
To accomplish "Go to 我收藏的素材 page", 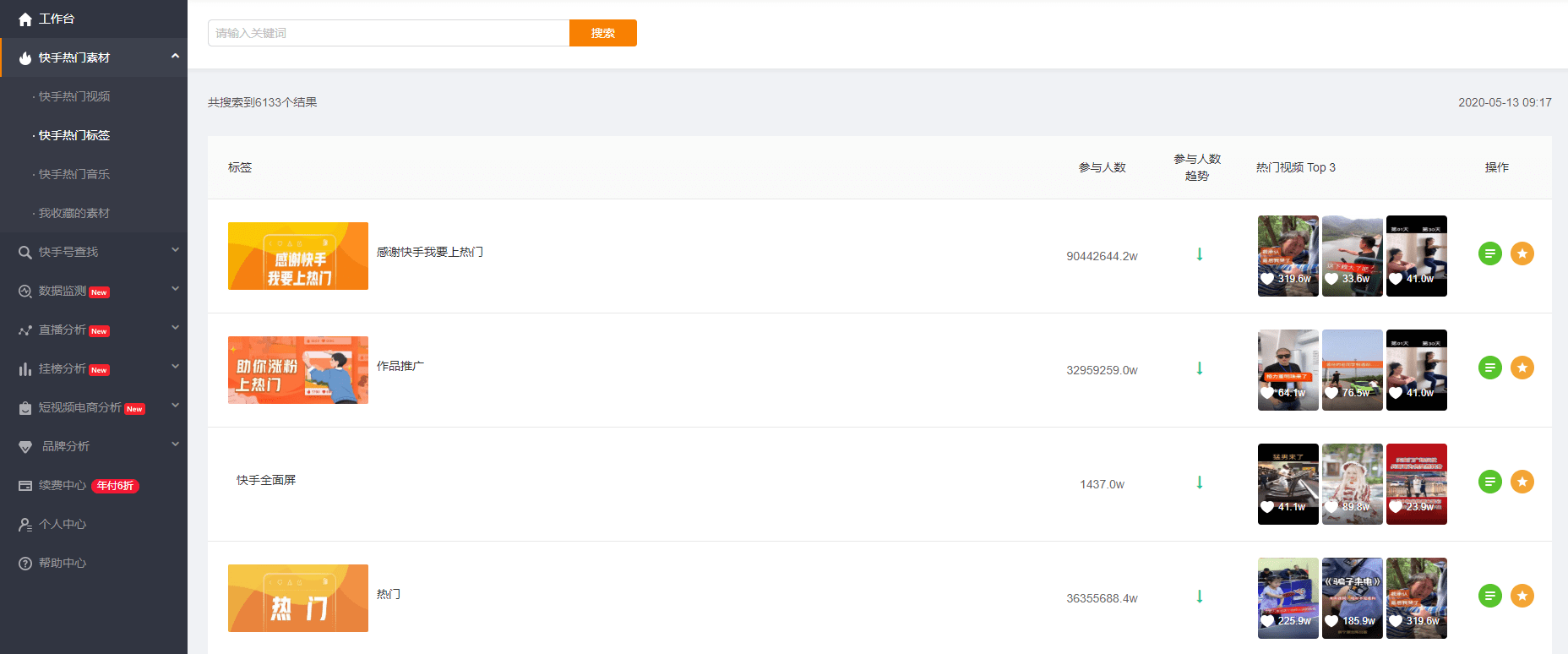I will [74, 213].
